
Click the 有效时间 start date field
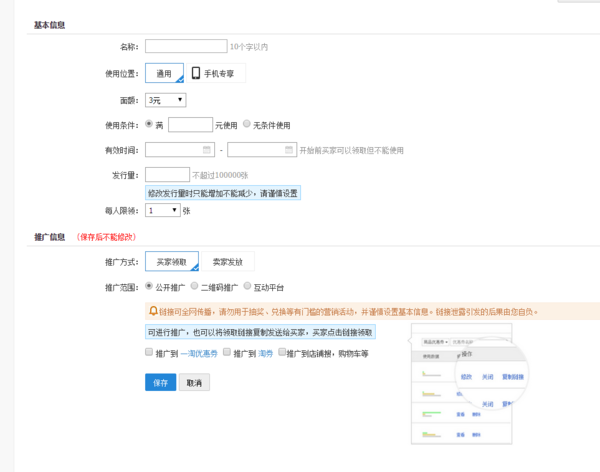(x=179, y=150)
